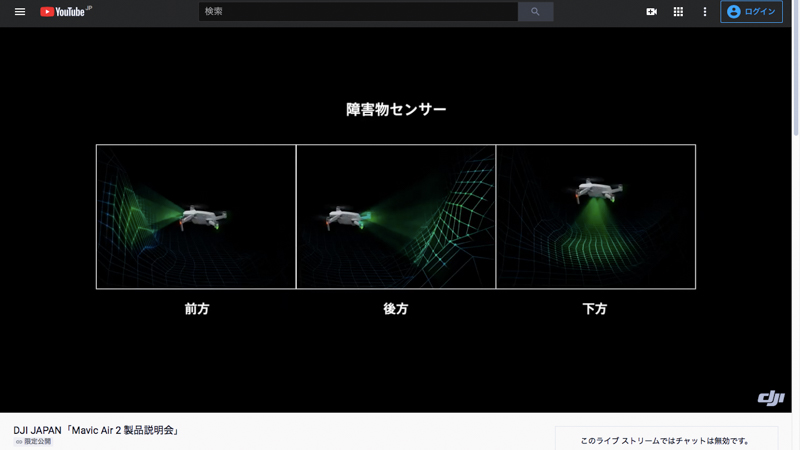Click the chat disabled notice text
This screenshot has width=800, height=450.
(x=665, y=441)
